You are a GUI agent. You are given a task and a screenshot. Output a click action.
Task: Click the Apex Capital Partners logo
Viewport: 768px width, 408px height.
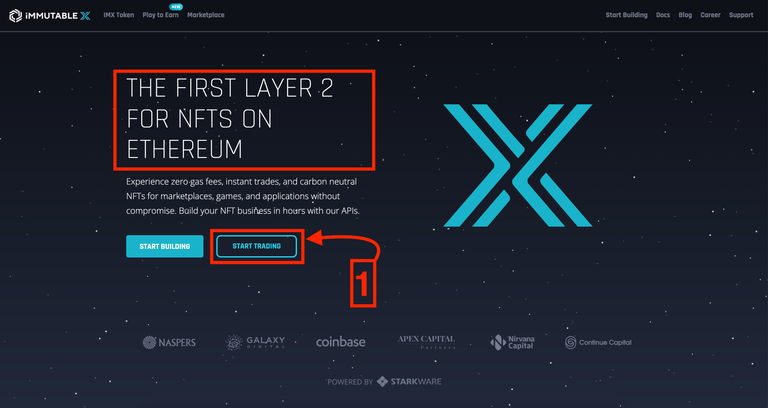point(426,342)
